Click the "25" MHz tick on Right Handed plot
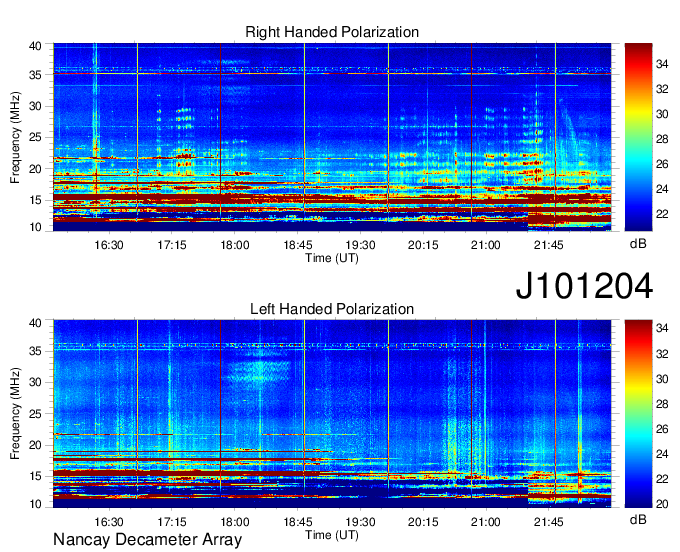This screenshot has height=552, width=680. (36, 137)
